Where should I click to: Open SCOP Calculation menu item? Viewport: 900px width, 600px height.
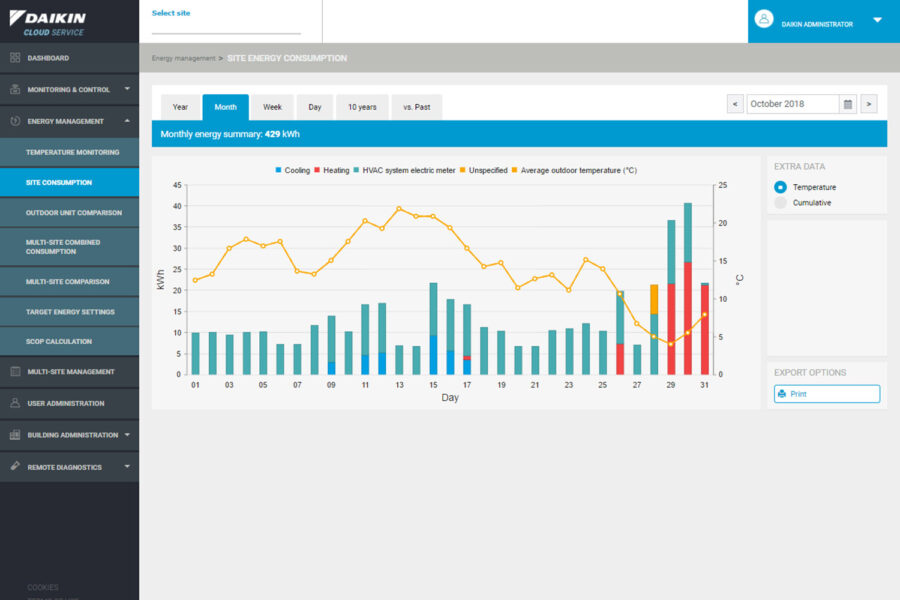tap(69, 342)
